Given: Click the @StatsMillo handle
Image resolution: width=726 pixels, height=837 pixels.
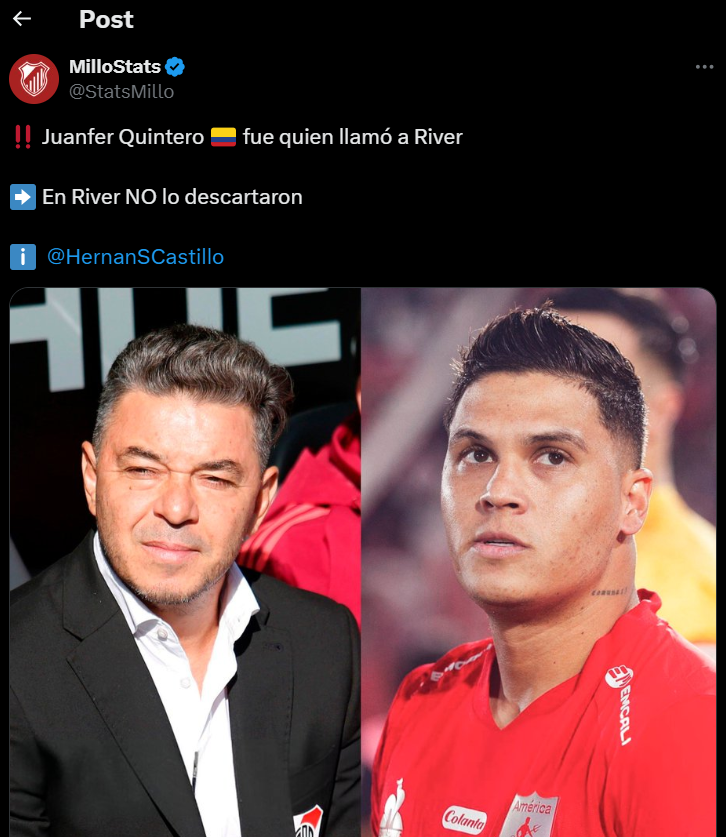Looking at the screenshot, I should (x=121, y=91).
